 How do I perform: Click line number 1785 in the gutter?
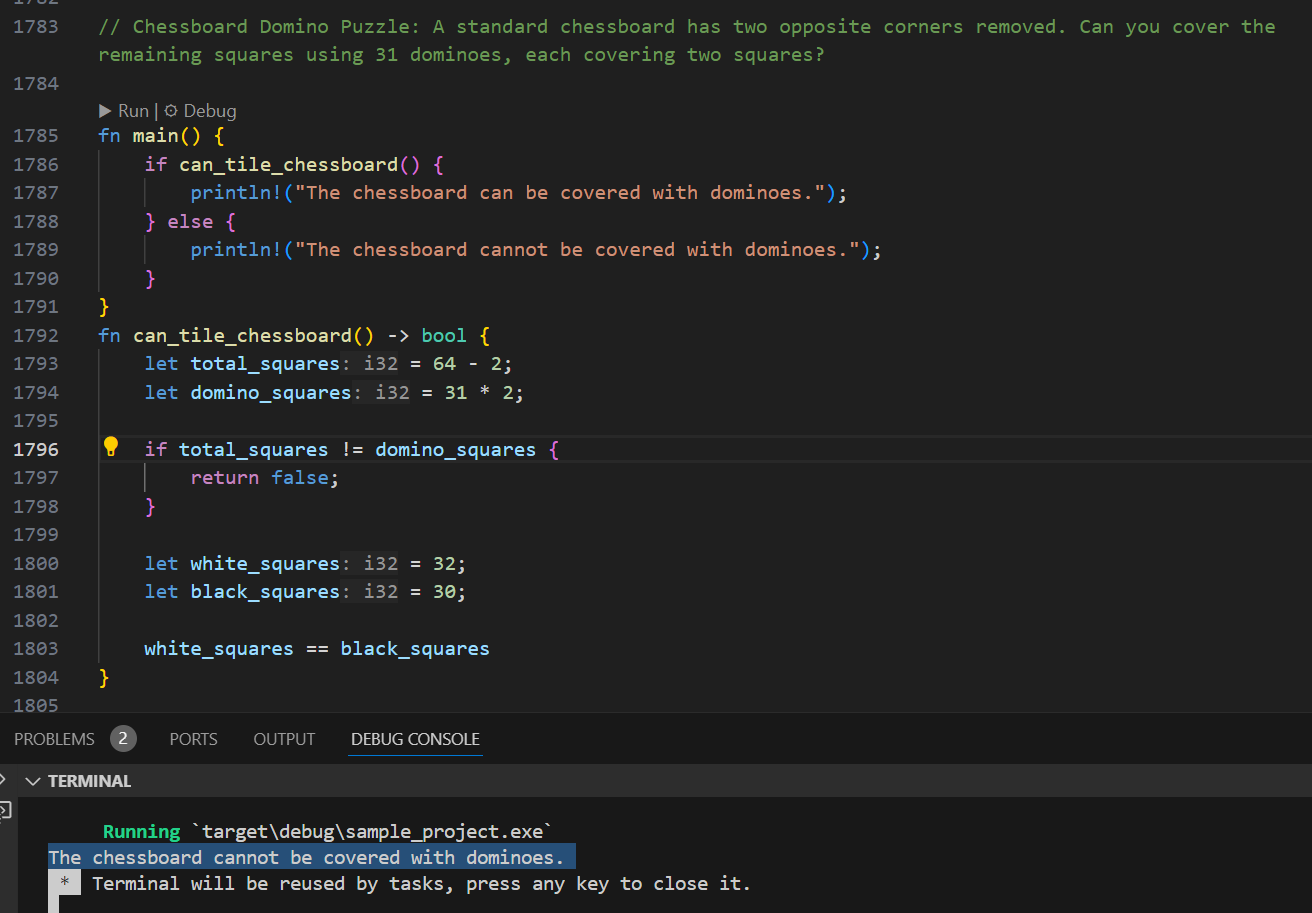(36, 136)
